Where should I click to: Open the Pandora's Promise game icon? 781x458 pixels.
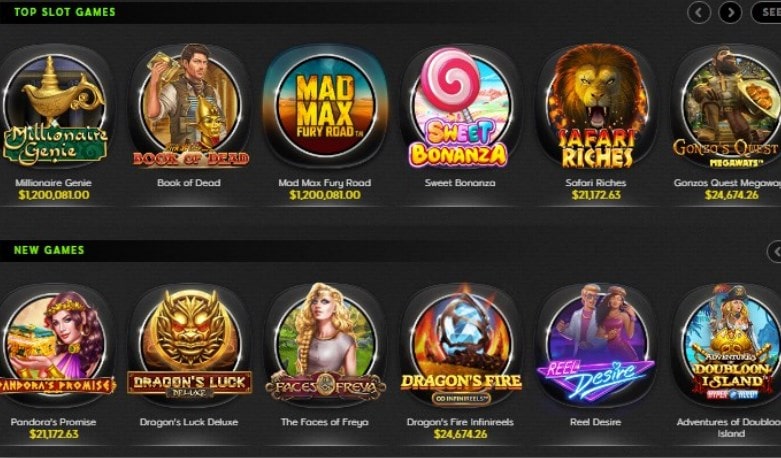[x=54, y=345]
